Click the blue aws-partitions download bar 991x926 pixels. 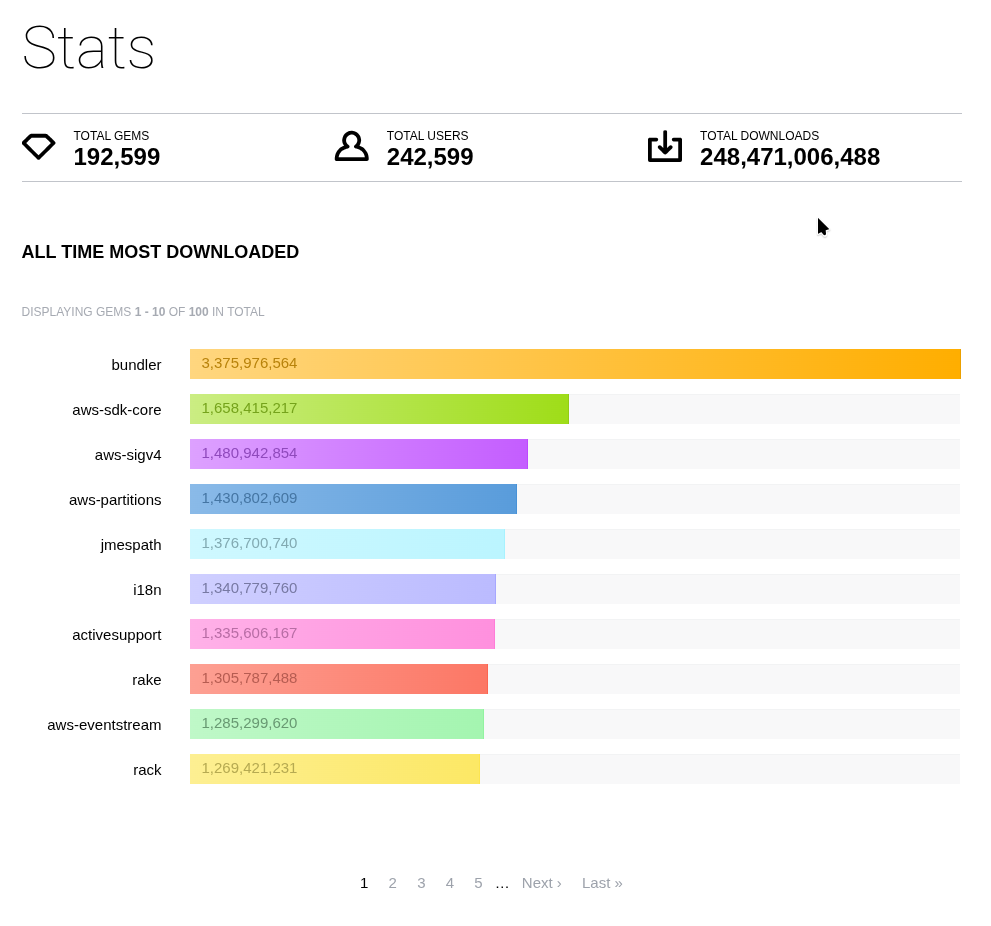click(353, 499)
